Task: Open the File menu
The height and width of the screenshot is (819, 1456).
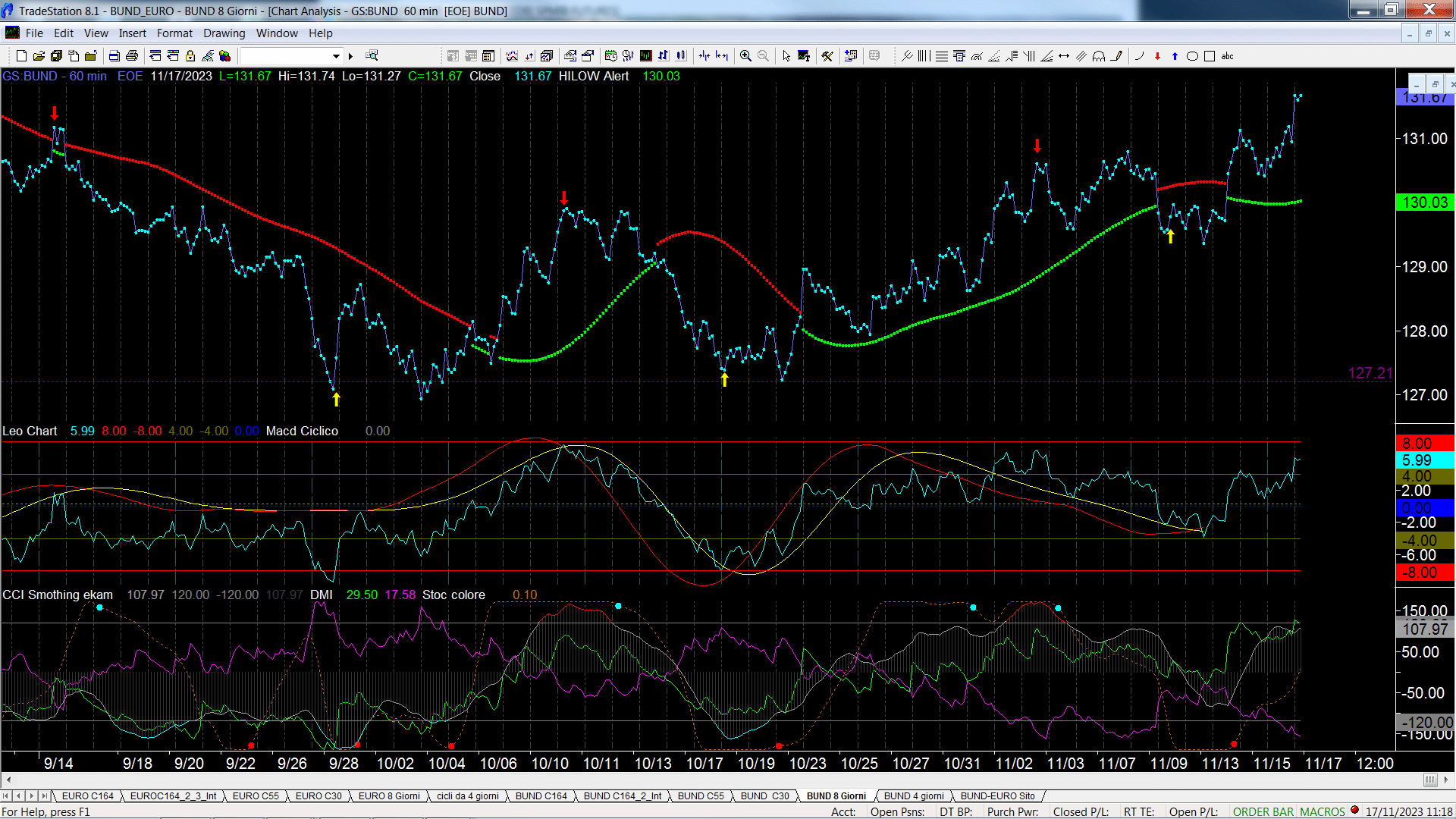Action: [34, 33]
